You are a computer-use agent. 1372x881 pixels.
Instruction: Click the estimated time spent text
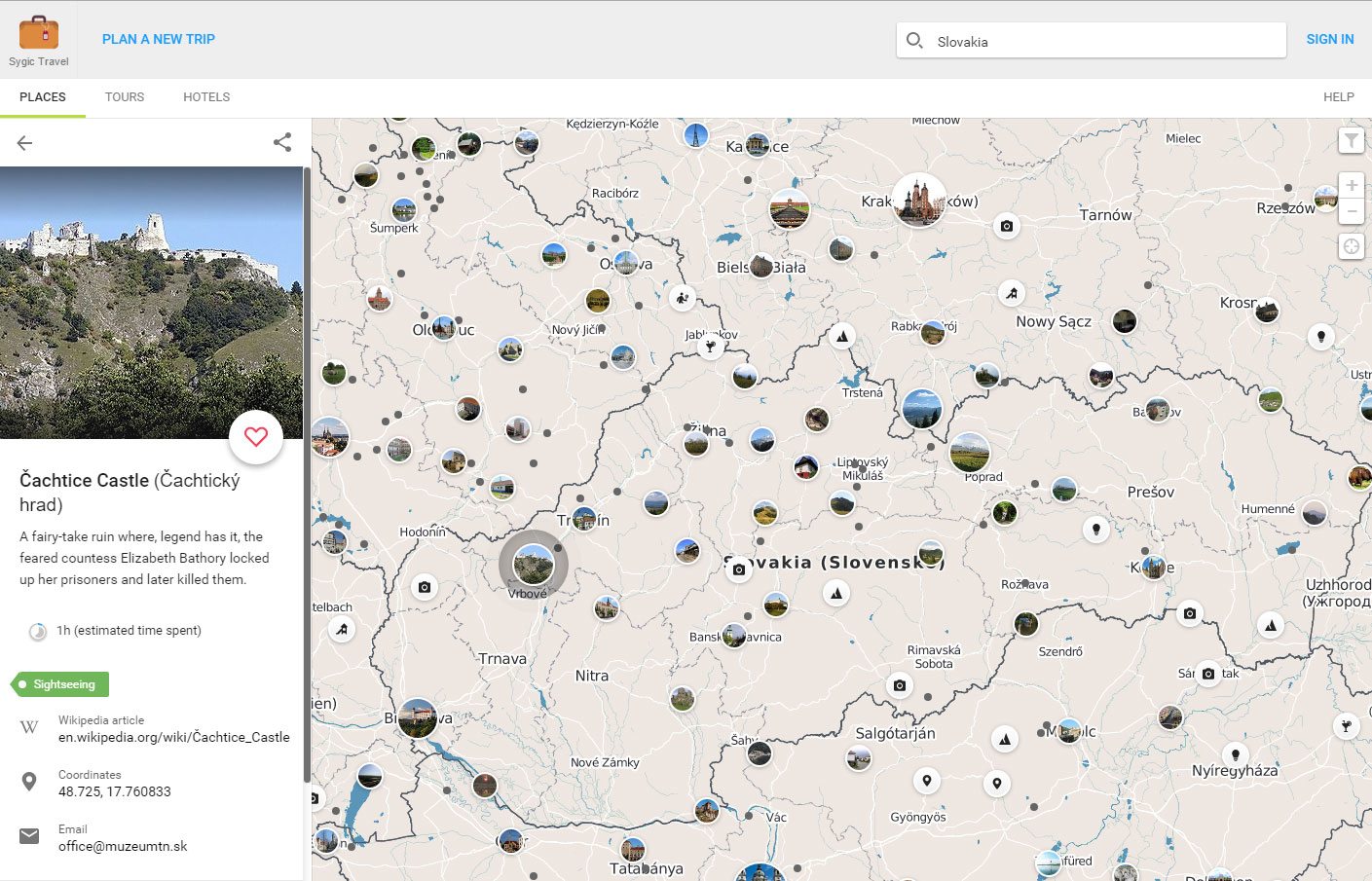129,631
